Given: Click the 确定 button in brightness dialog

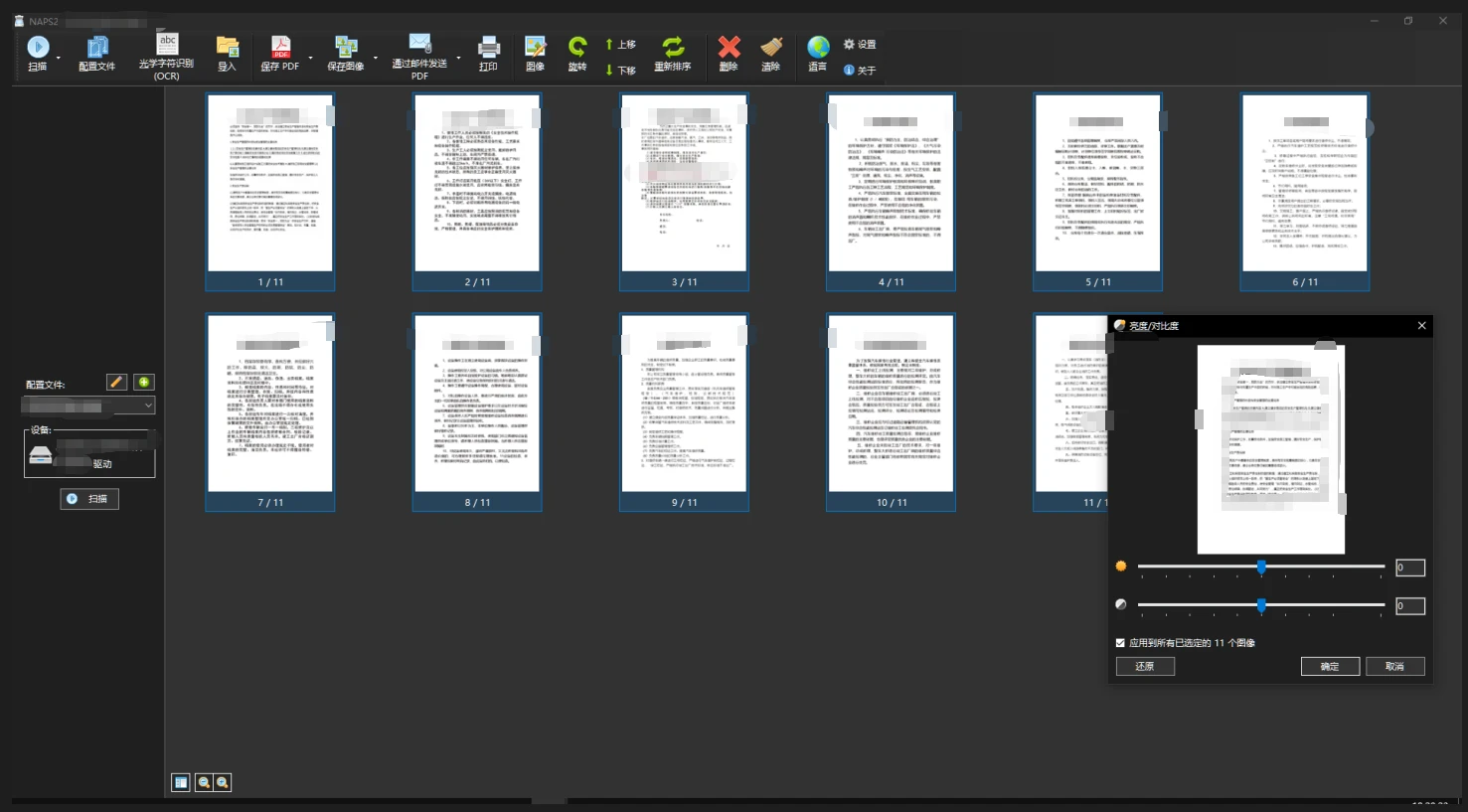Looking at the screenshot, I should pos(1330,667).
